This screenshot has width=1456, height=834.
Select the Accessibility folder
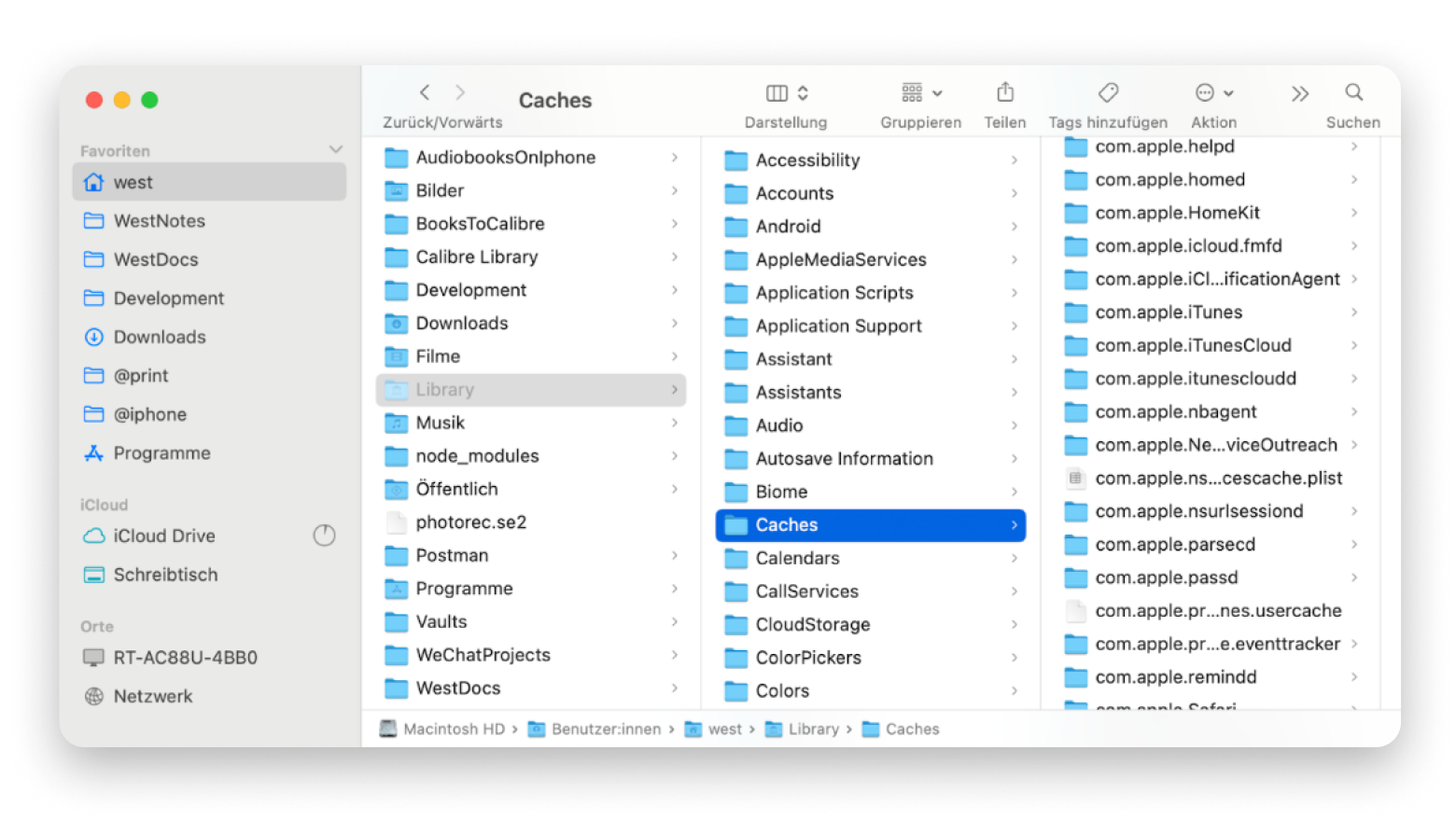pos(871,160)
